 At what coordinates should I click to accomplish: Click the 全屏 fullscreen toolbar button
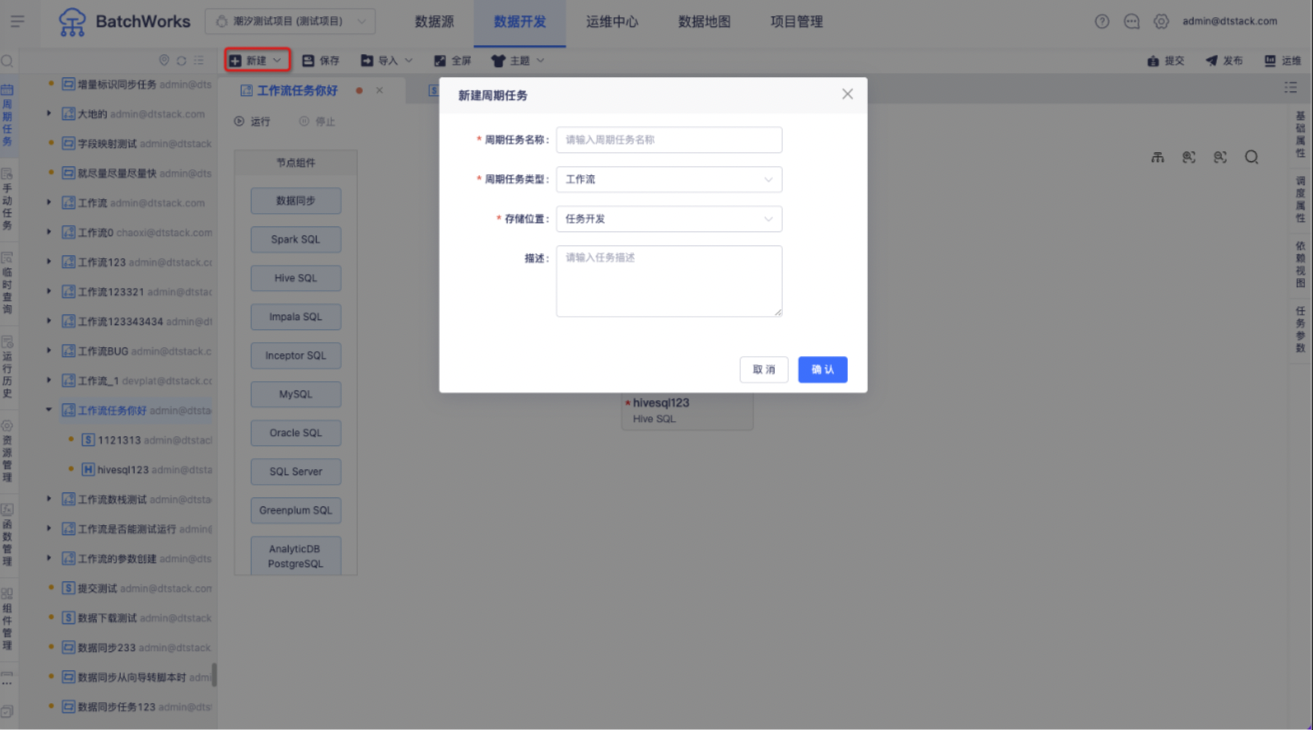(x=452, y=61)
